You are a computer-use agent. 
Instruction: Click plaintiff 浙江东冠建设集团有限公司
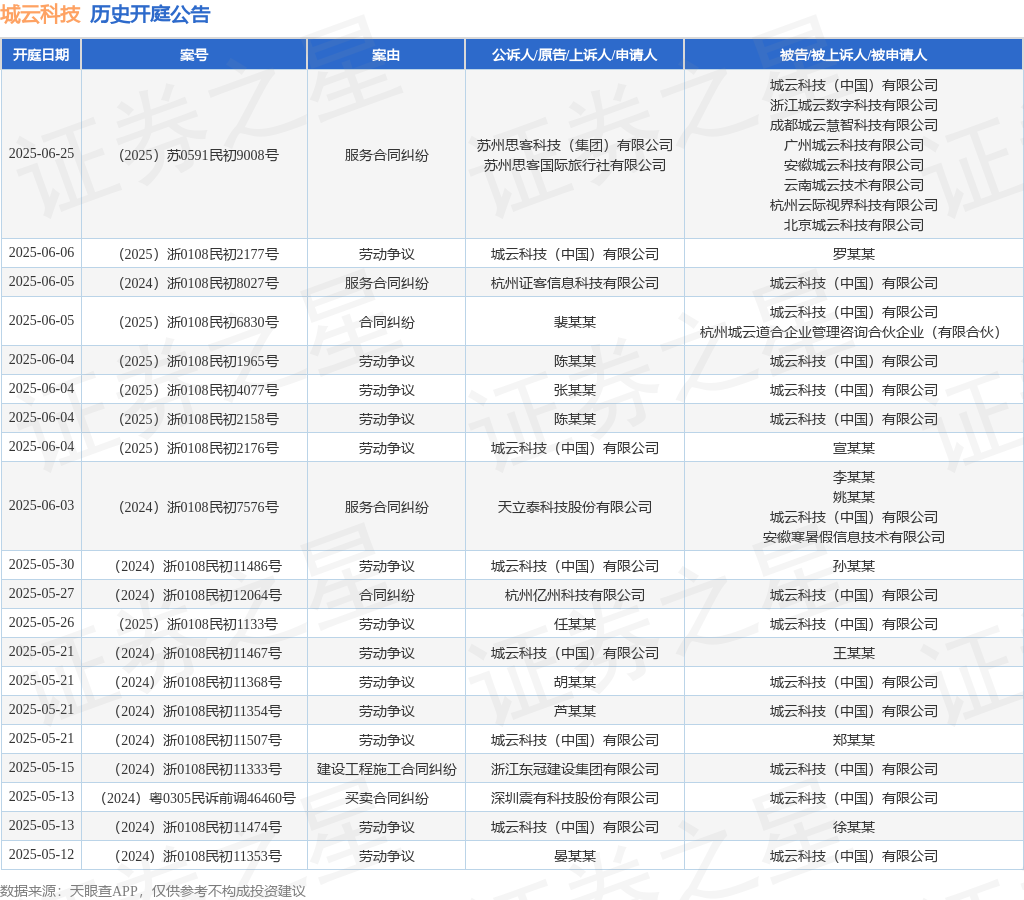[575, 769]
